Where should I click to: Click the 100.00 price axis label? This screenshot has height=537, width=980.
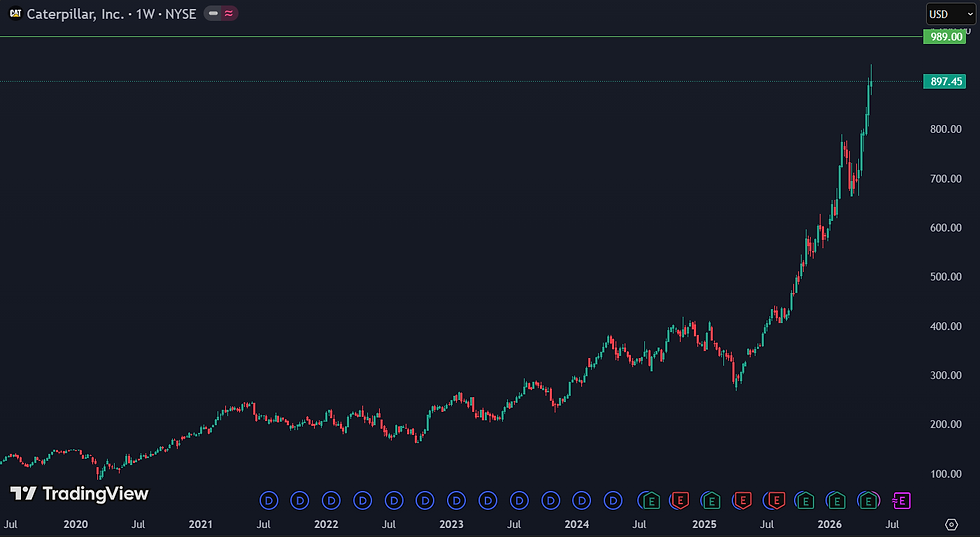(946, 474)
